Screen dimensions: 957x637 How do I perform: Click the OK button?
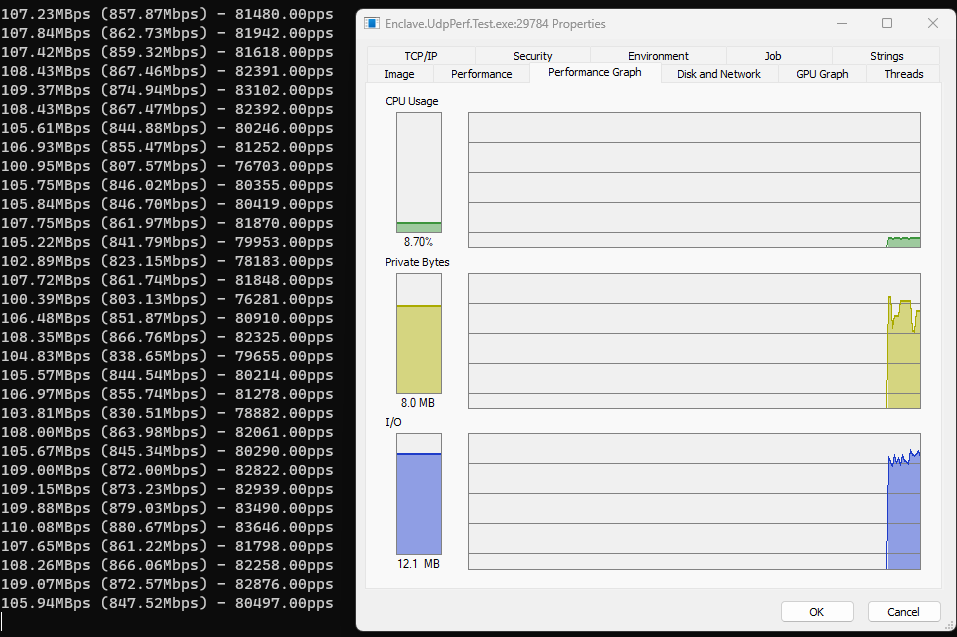817,612
